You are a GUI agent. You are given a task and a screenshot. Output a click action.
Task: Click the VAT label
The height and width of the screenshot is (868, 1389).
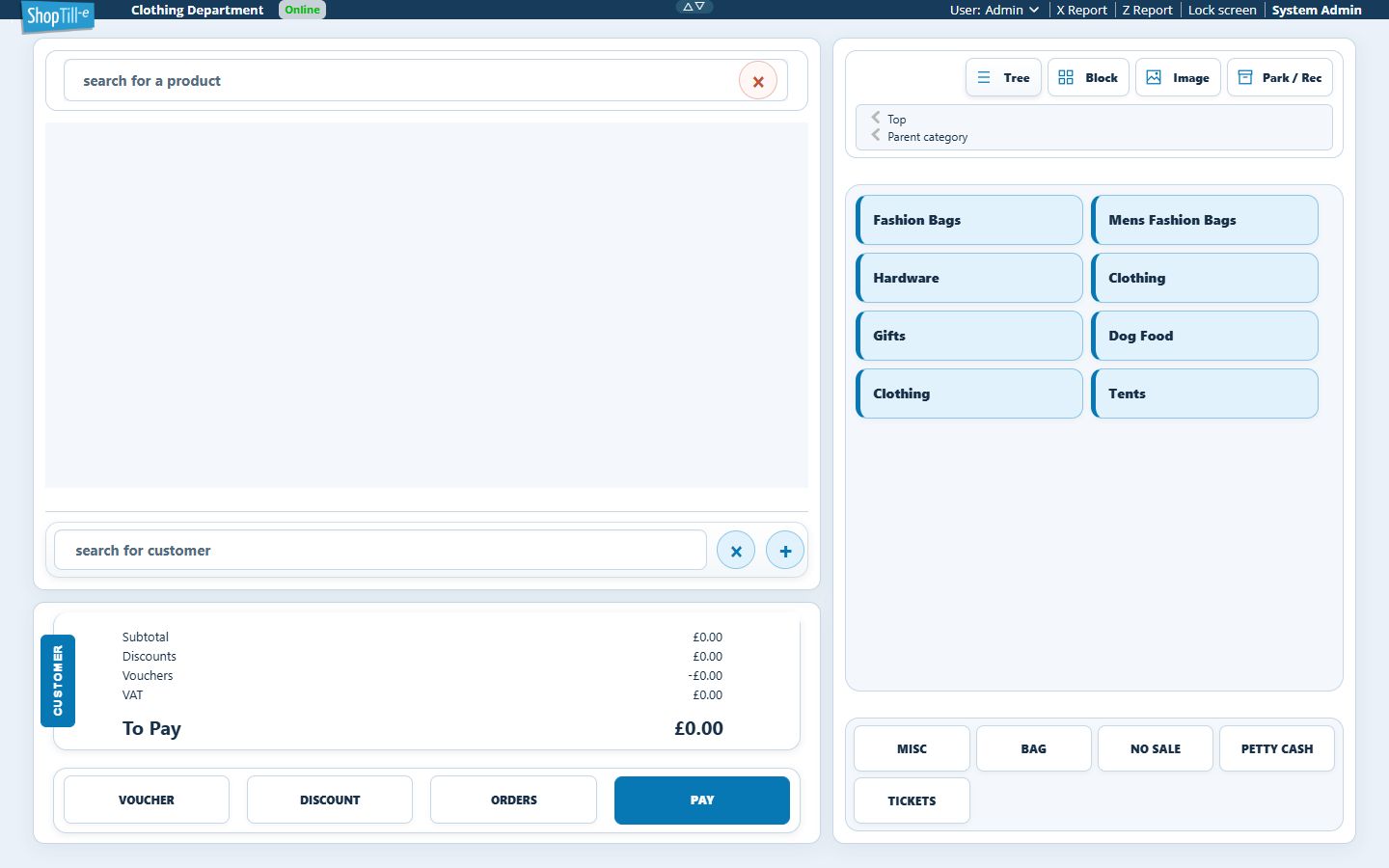pos(132,694)
